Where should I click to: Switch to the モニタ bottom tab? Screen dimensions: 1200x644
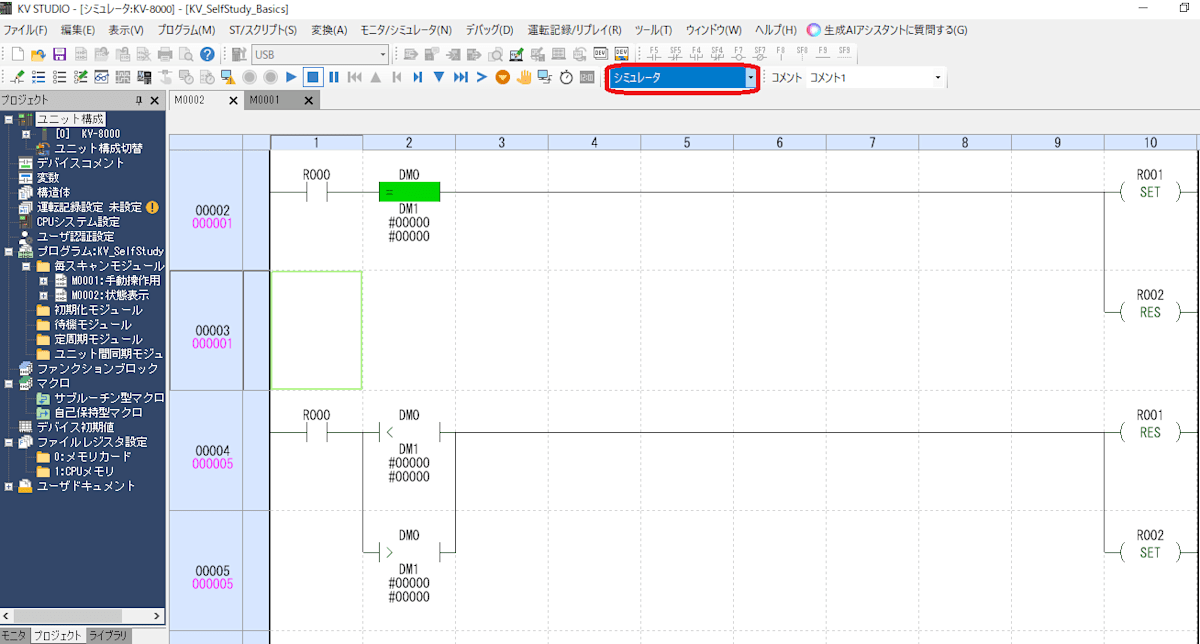click(14, 635)
